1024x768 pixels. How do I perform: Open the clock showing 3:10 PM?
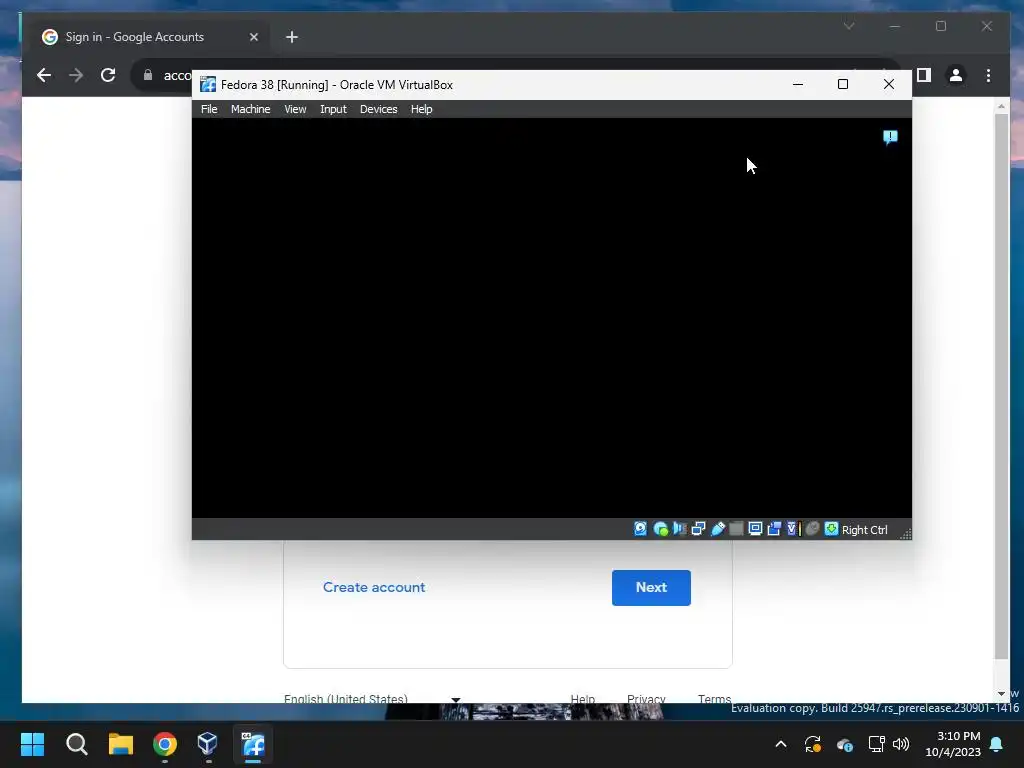coord(953,744)
